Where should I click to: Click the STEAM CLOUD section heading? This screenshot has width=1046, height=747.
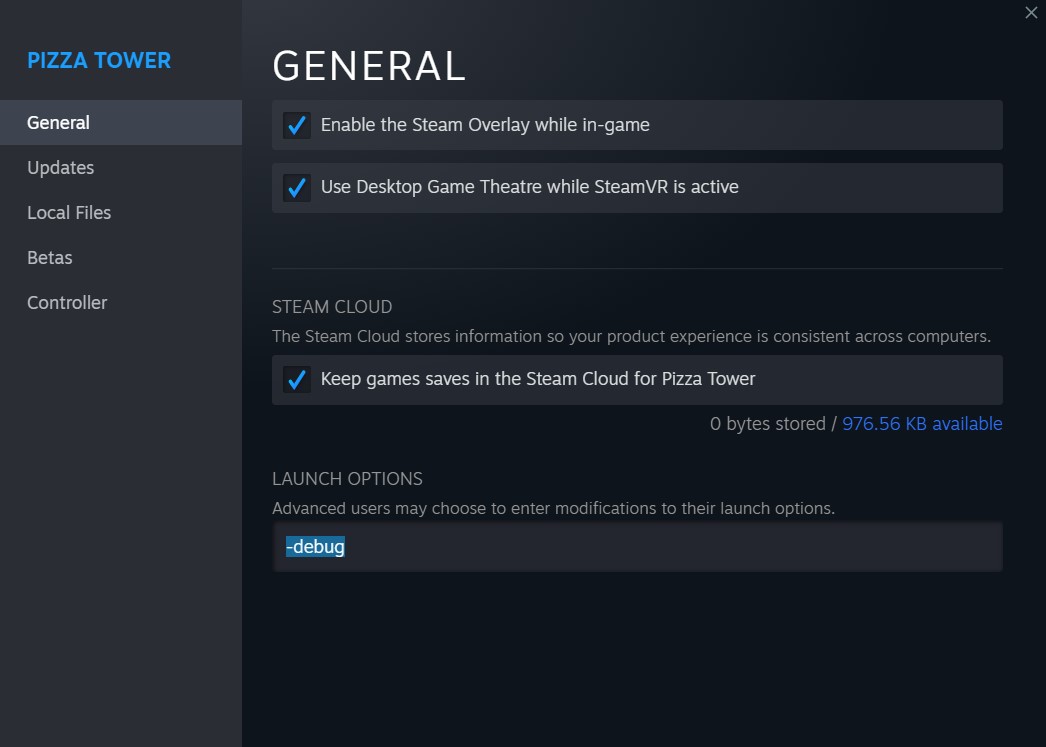click(332, 307)
